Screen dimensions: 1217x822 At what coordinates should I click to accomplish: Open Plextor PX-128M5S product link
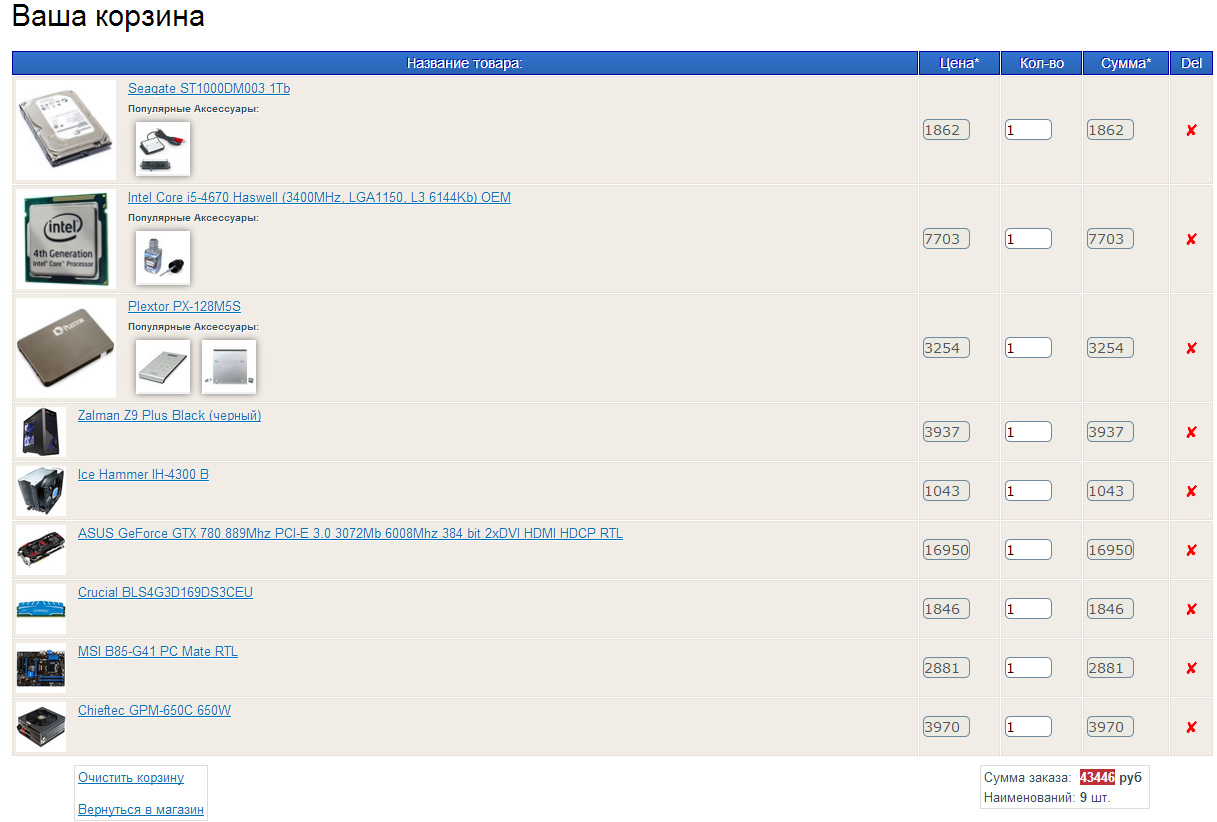[184, 307]
